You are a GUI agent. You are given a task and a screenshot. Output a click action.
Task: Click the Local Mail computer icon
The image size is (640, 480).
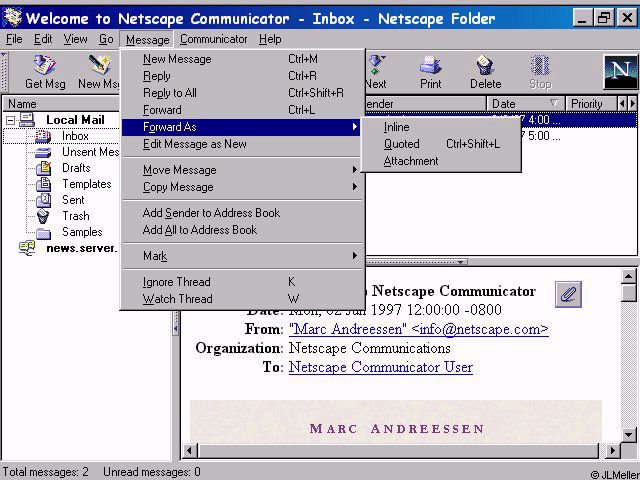pyautogui.click(x=27, y=120)
